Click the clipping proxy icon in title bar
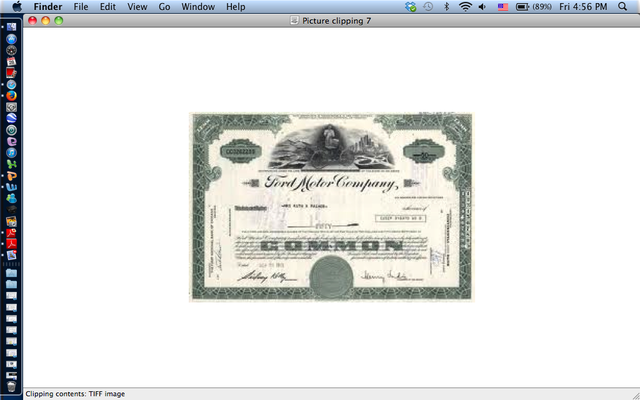Screen dimensions: 640x400 tap(294, 20)
